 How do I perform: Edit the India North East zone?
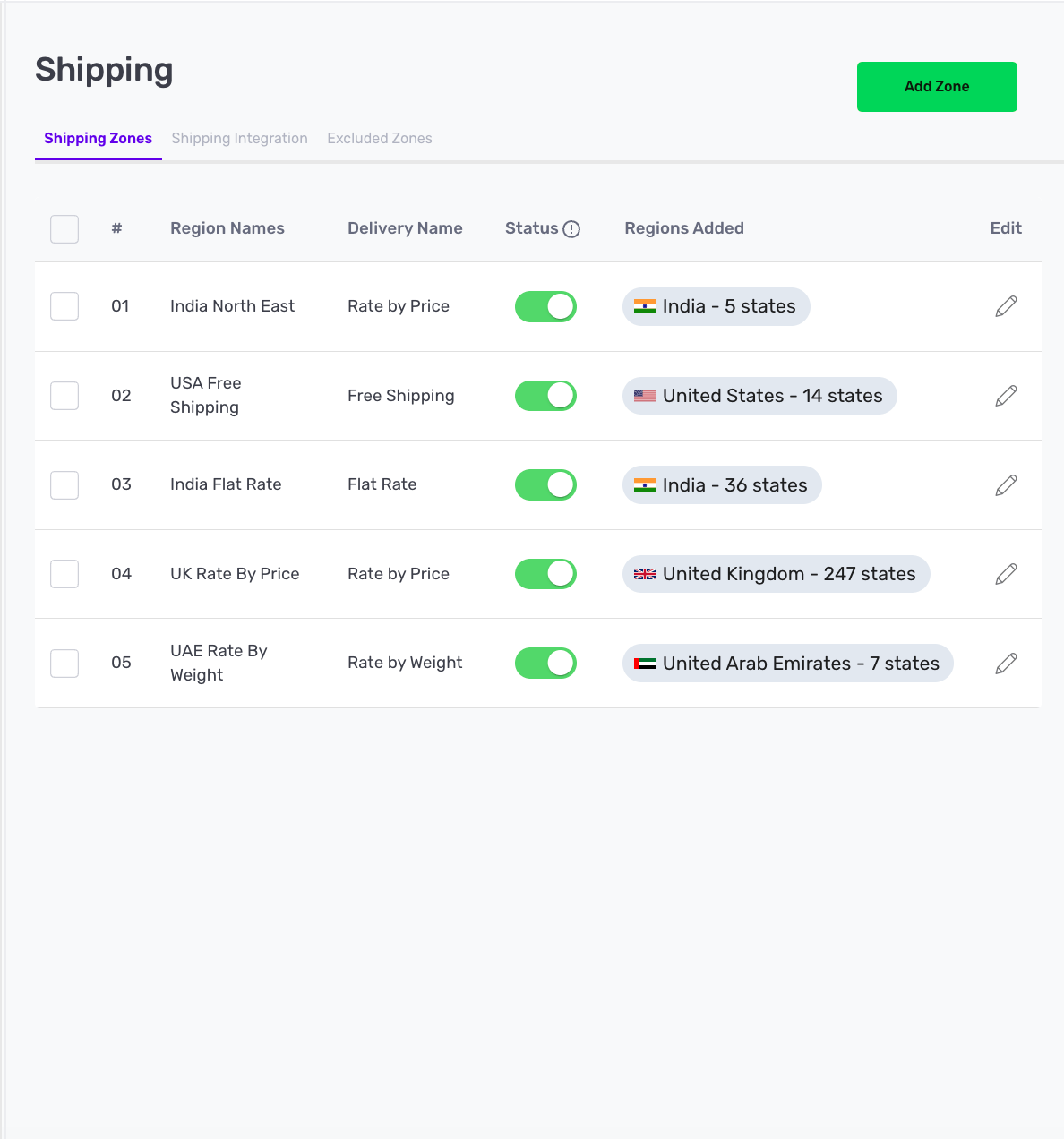click(1006, 306)
